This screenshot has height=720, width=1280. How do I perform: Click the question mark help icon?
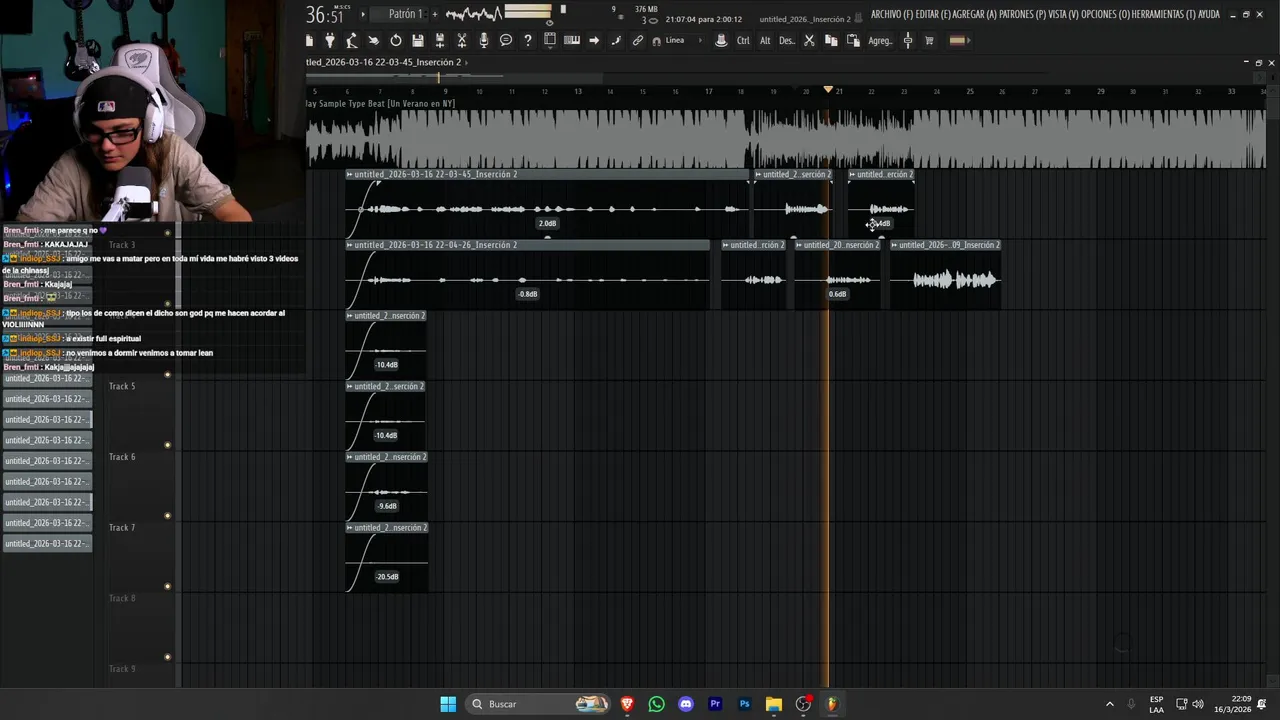point(528,41)
